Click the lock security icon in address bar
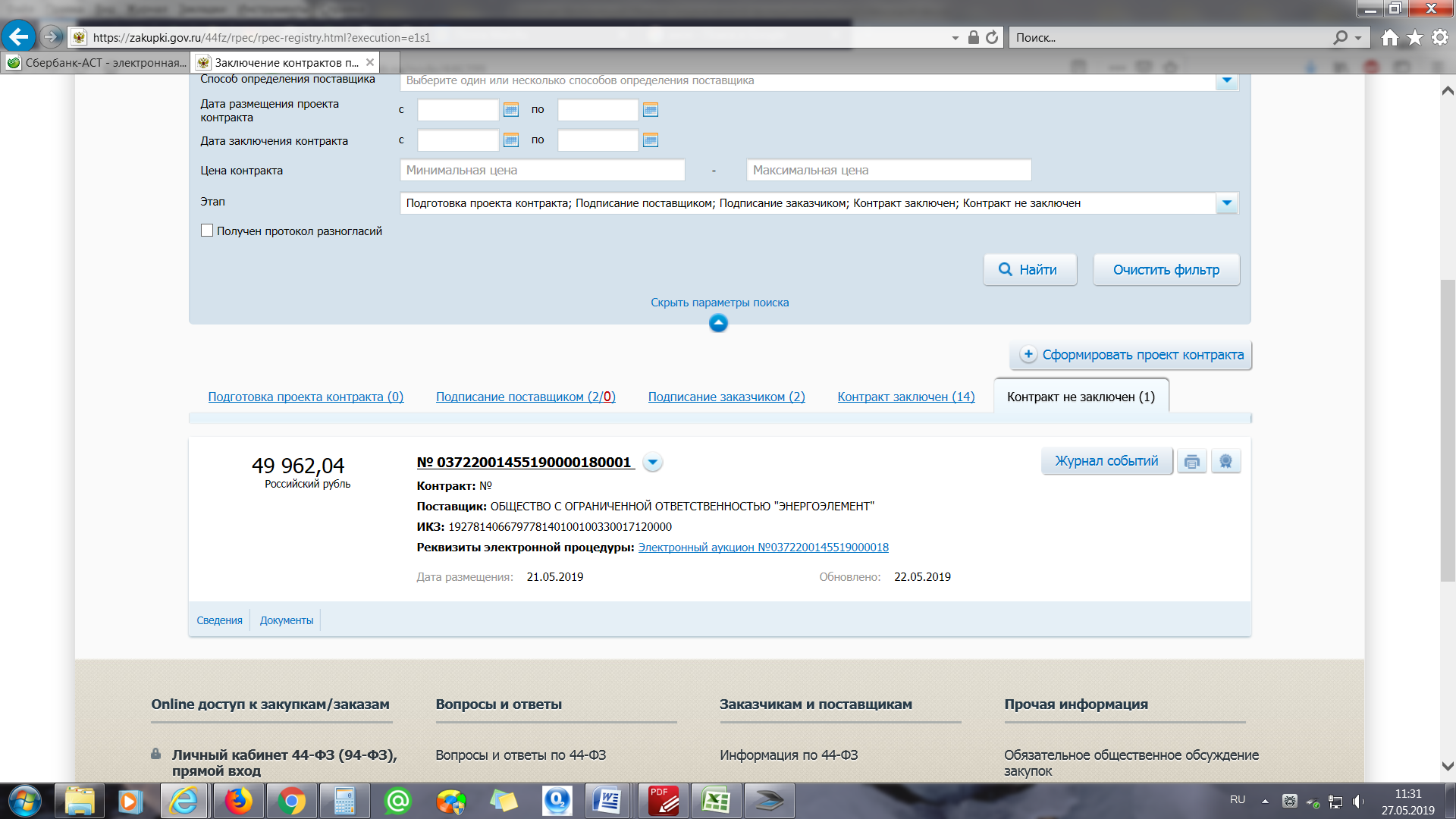Image resolution: width=1456 pixels, height=819 pixels. point(974,37)
